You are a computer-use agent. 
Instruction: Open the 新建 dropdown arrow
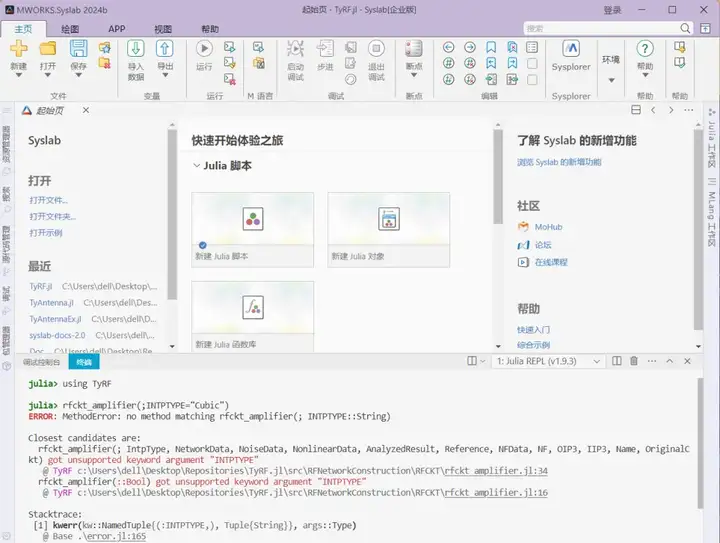click(18, 75)
